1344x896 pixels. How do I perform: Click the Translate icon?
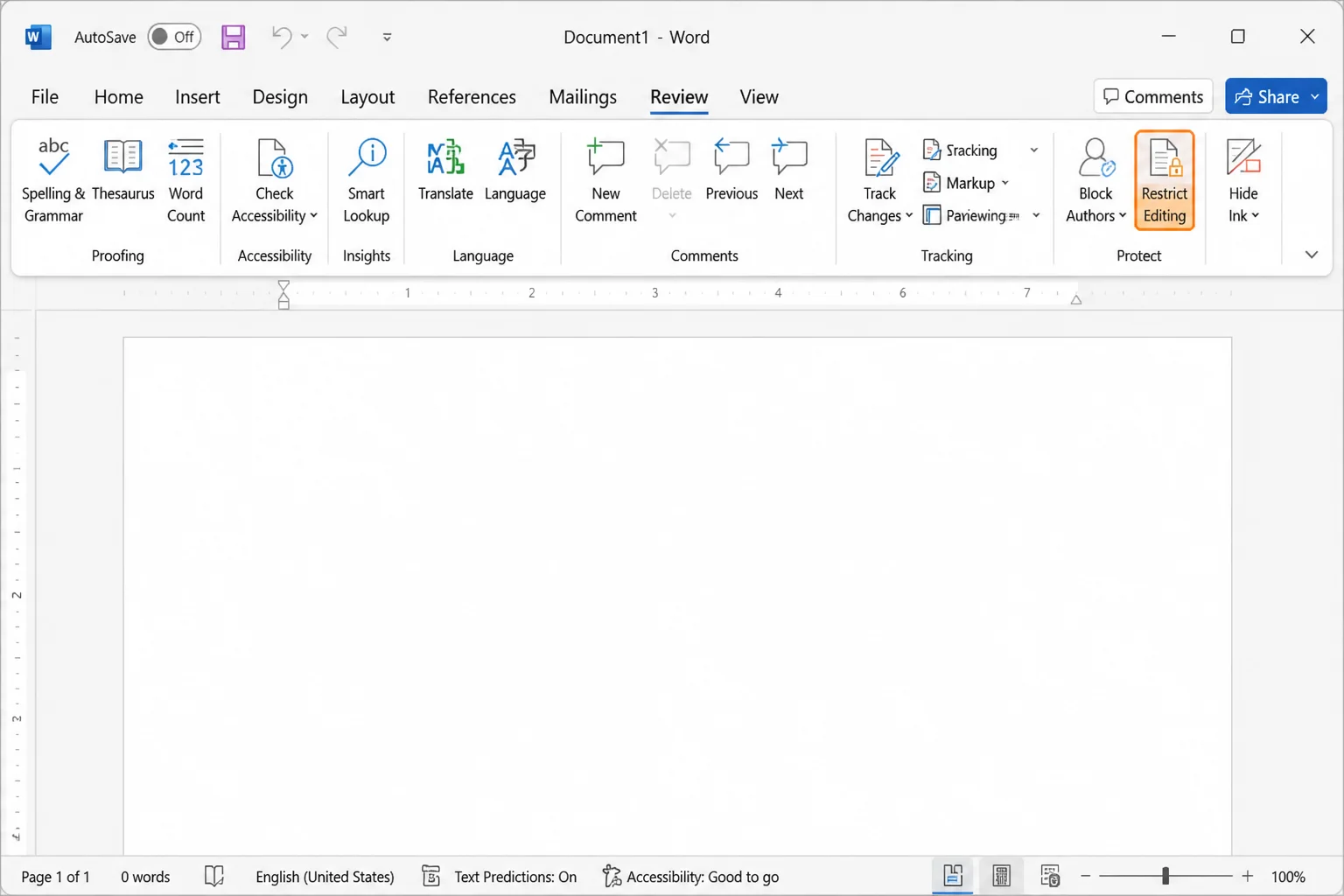tap(445, 158)
